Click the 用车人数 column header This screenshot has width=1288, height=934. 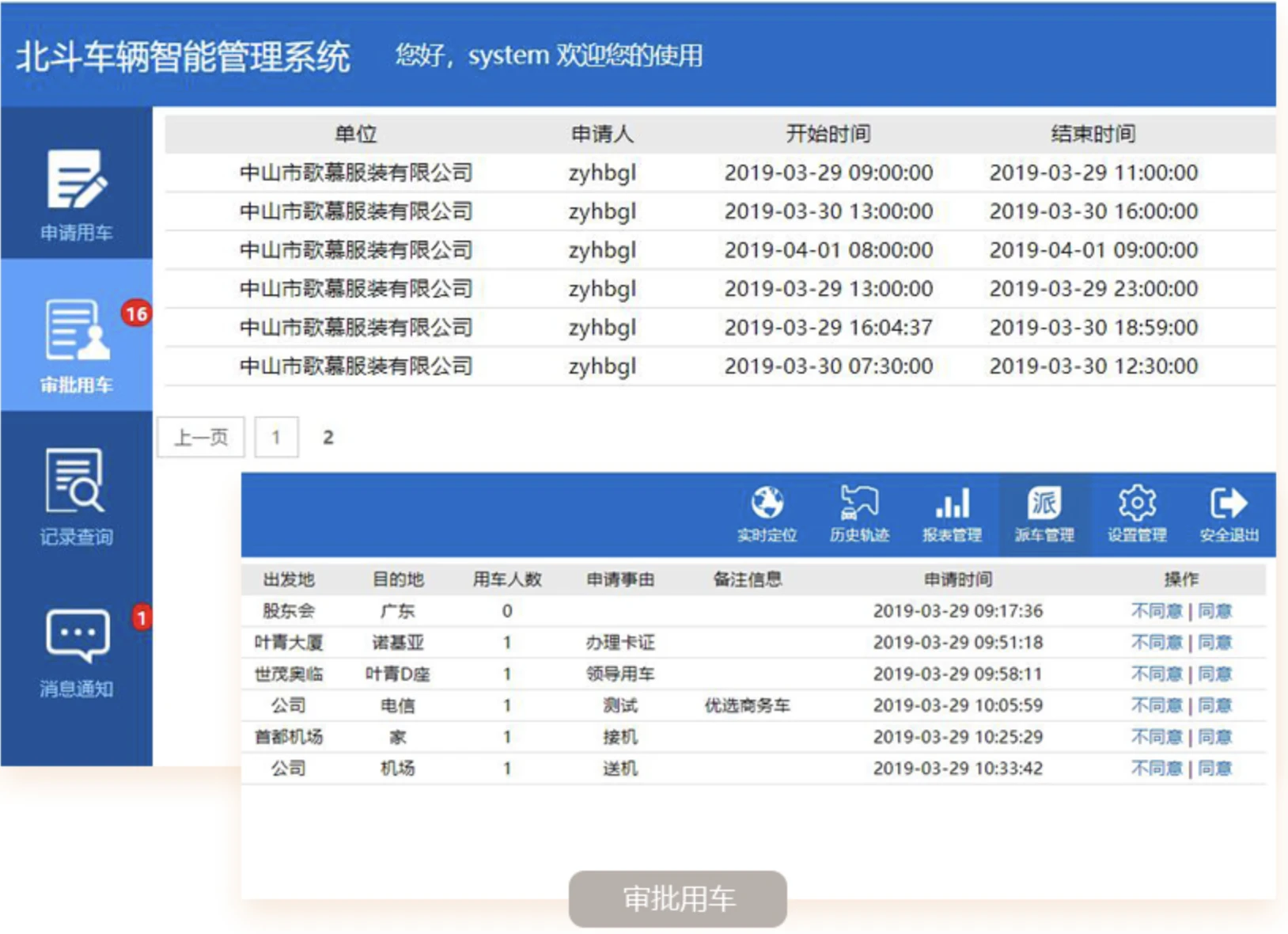[507, 579]
